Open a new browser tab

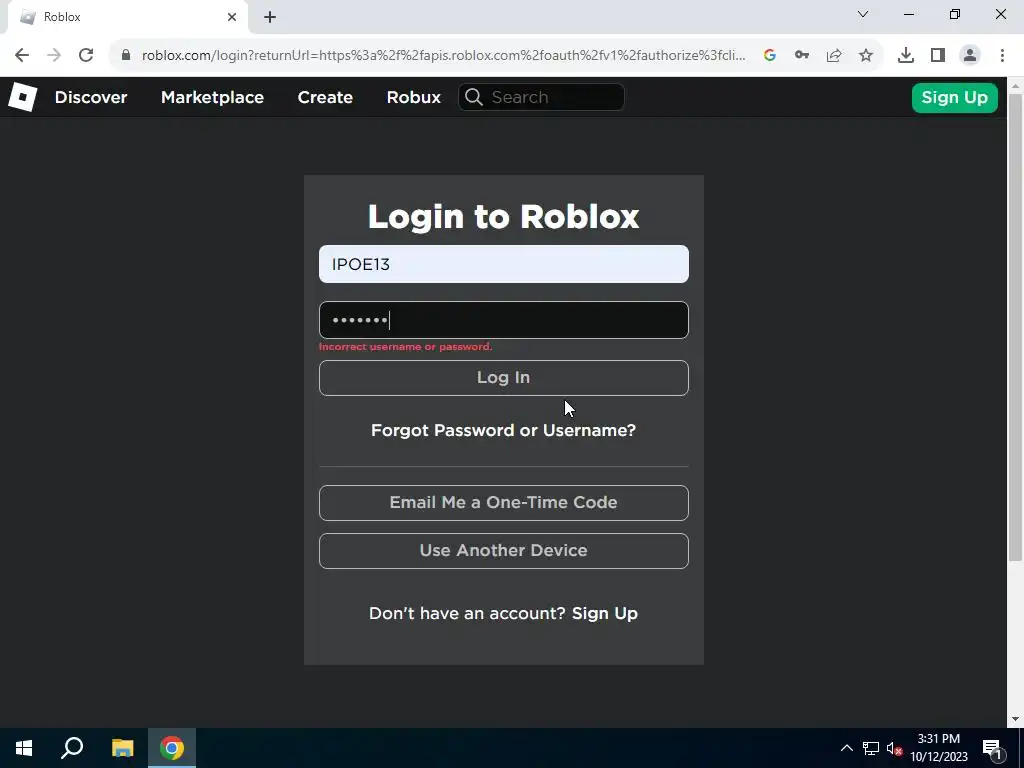270,17
